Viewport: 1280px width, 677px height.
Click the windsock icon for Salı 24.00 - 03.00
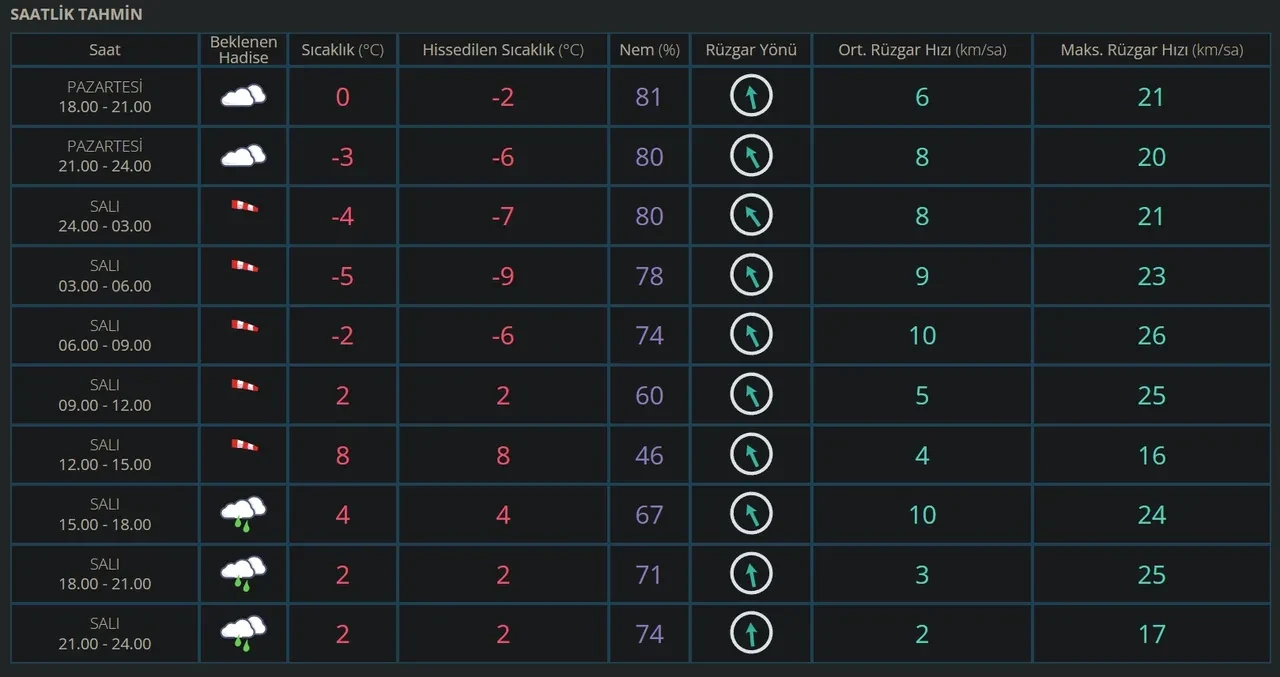(244, 207)
